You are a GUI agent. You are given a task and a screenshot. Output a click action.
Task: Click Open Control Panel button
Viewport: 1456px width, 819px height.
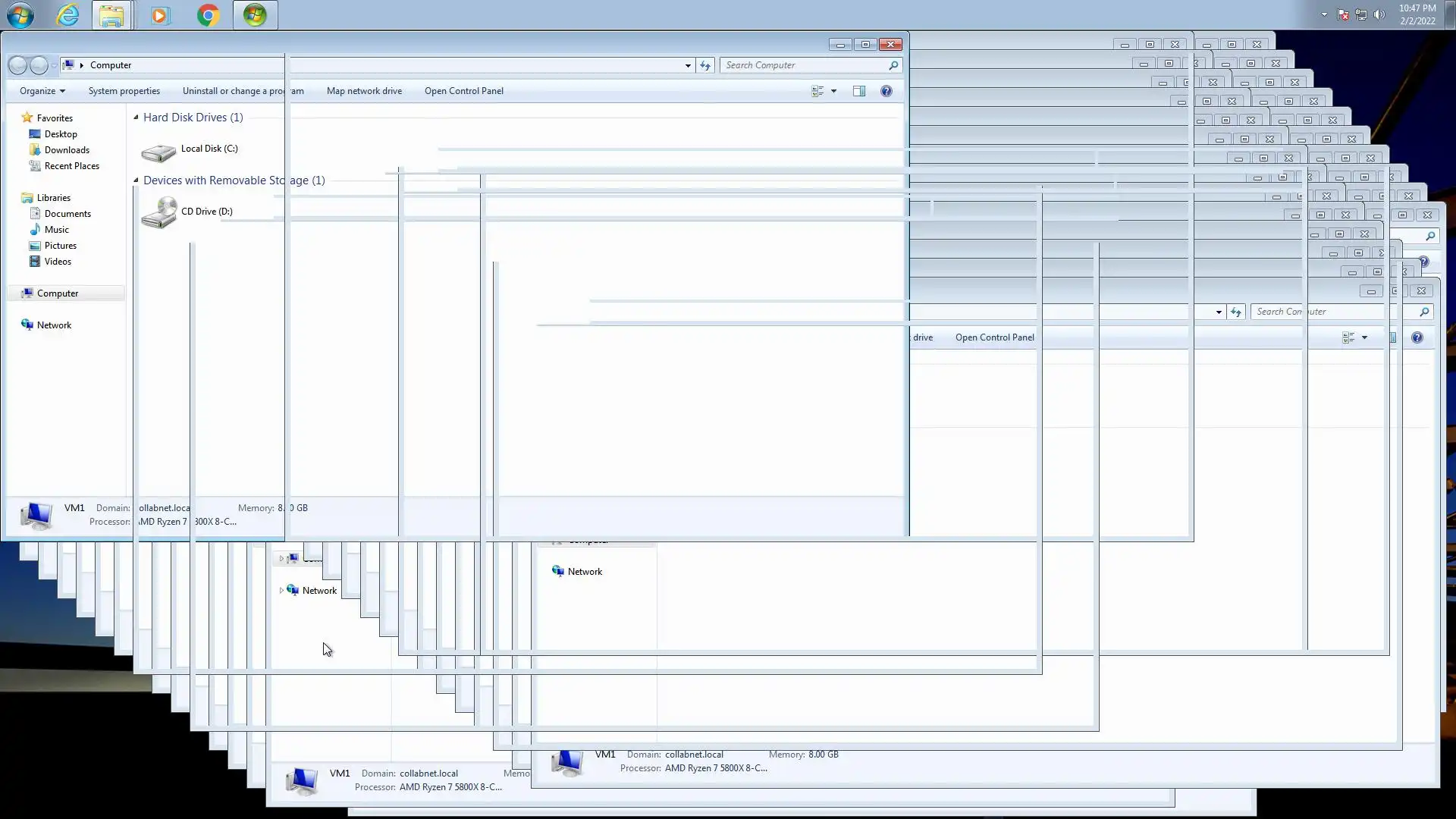pyautogui.click(x=463, y=91)
